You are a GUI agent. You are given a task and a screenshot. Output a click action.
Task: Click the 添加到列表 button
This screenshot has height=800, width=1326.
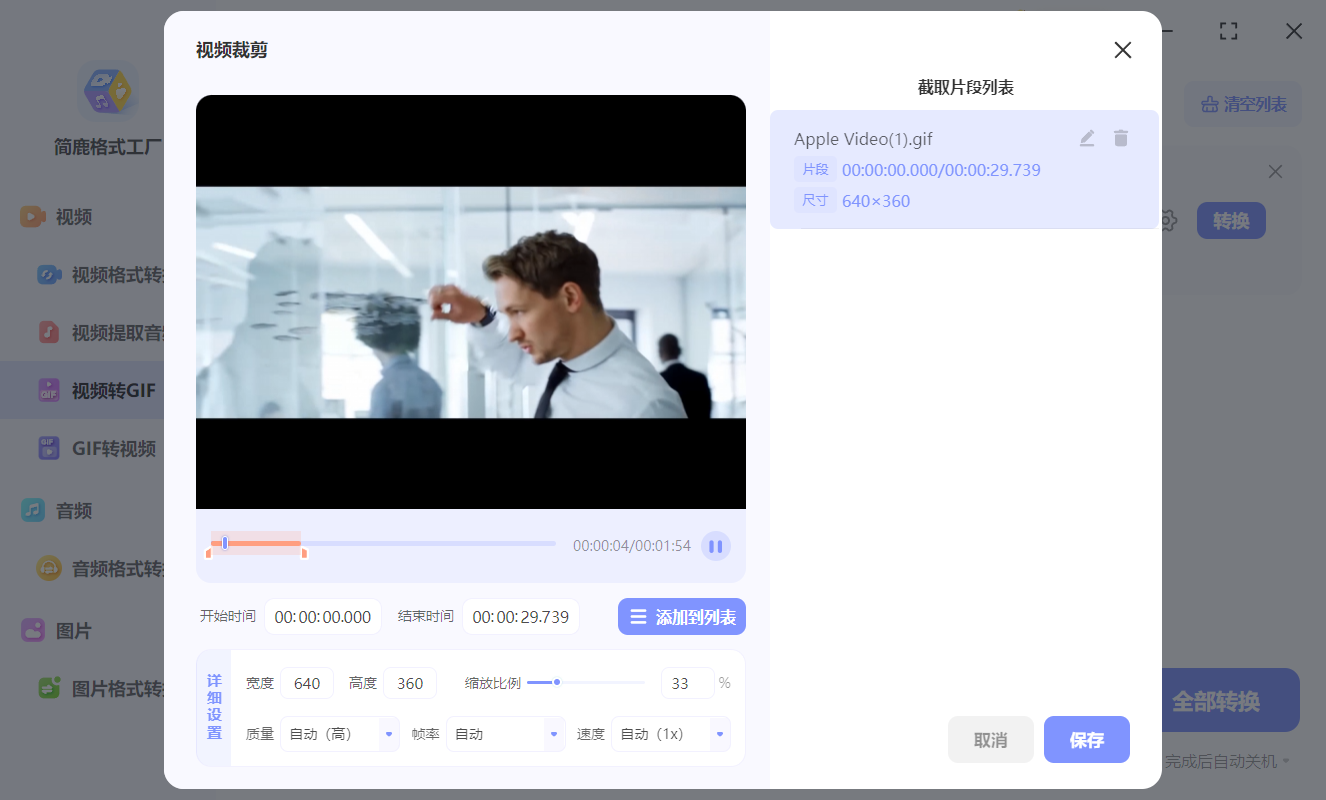681,616
